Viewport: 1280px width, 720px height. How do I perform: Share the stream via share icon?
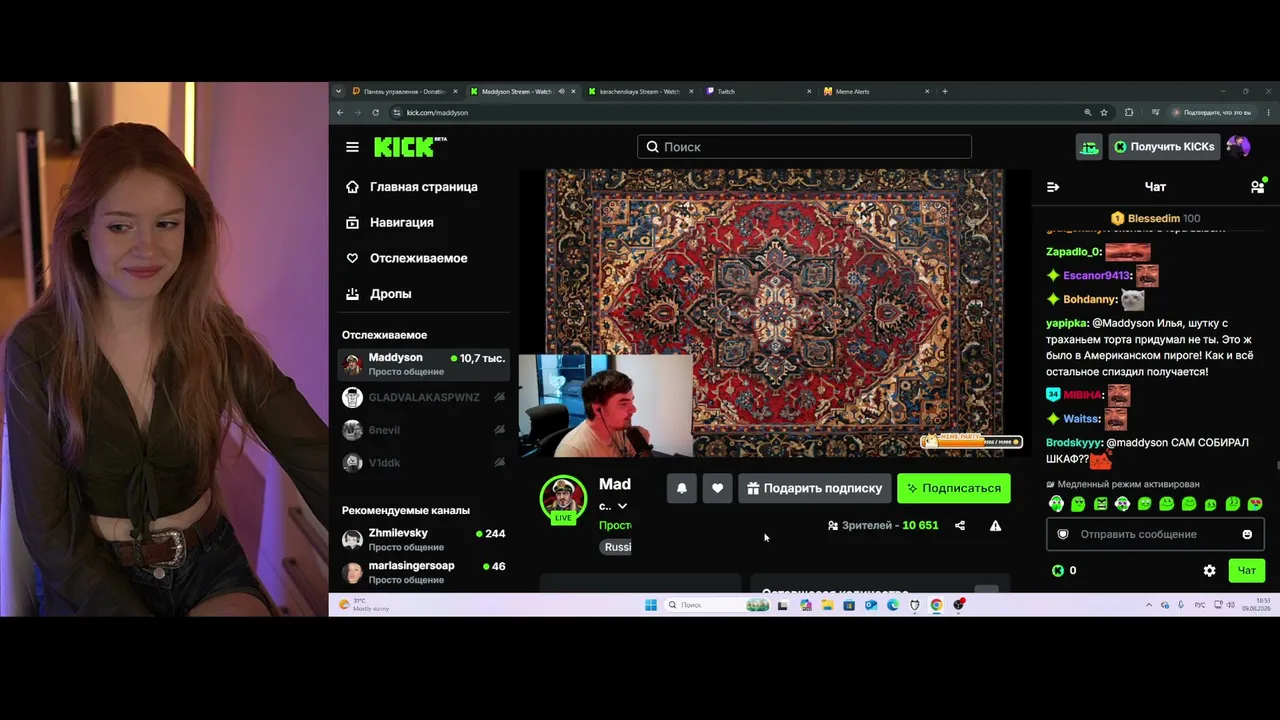click(960, 526)
